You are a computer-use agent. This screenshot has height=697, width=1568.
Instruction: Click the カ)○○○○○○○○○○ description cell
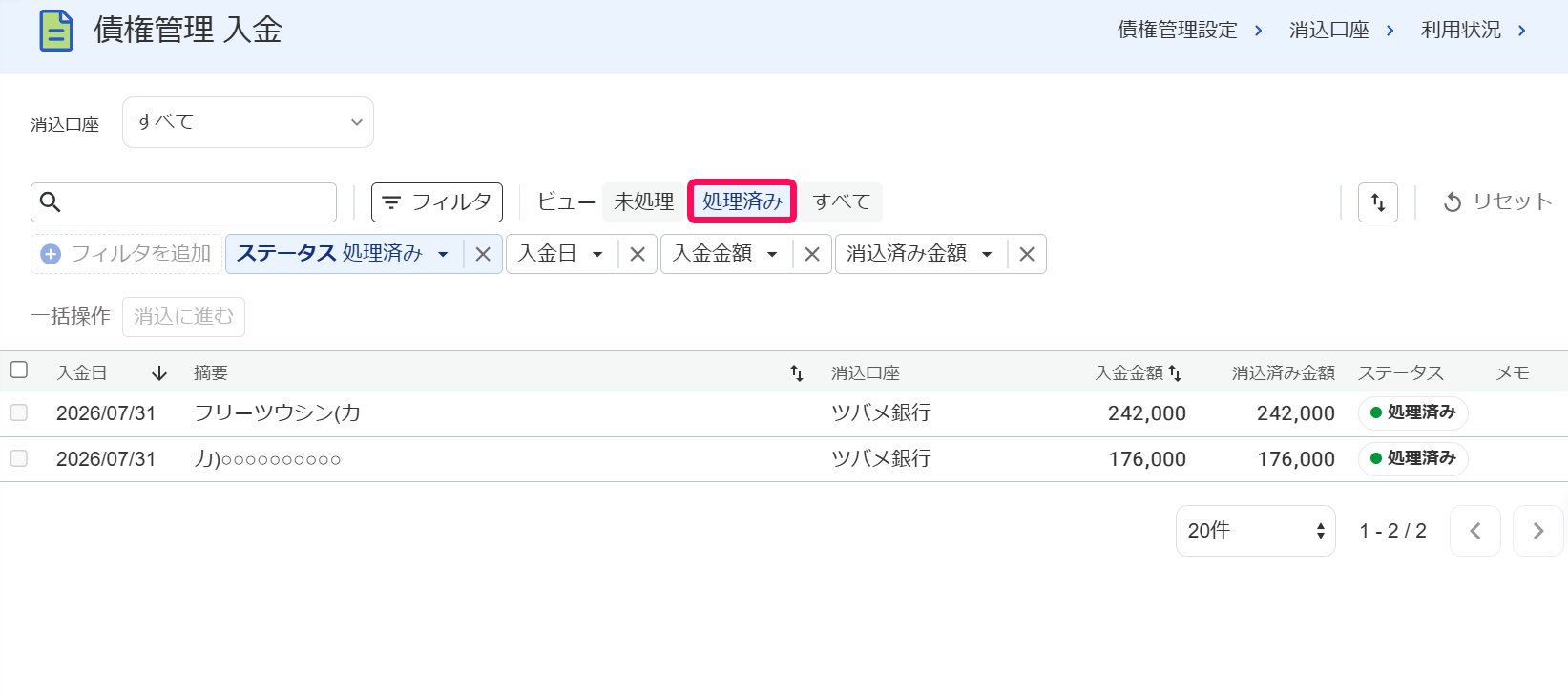pyautogui.click(x=267, y=458)
